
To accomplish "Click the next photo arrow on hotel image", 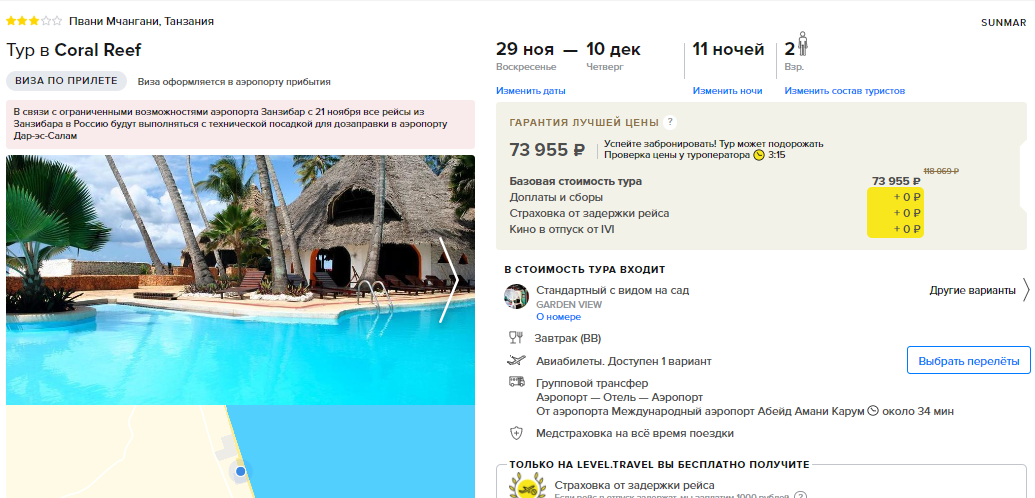I will 449,280.
